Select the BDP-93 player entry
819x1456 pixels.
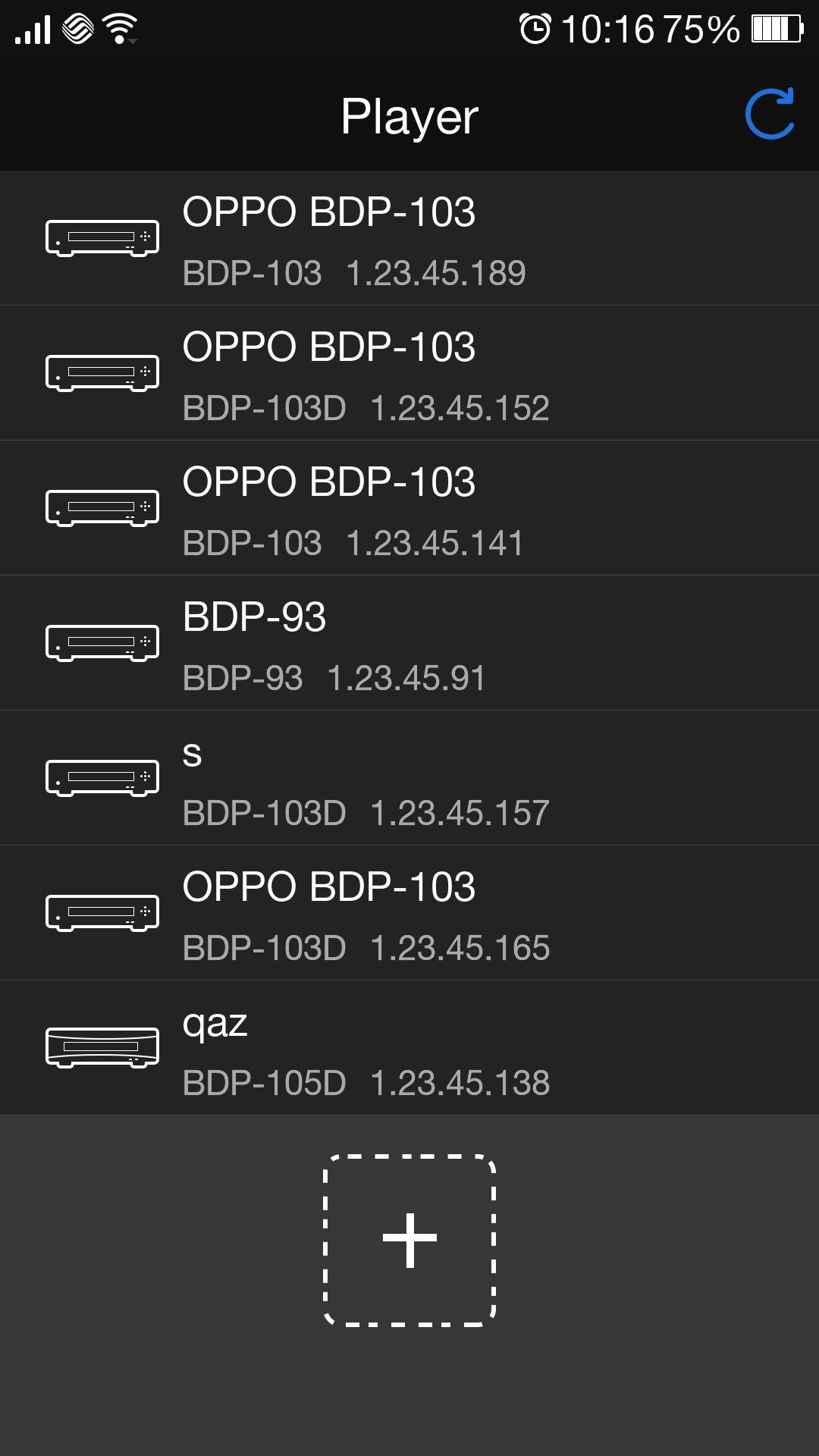(x=409, y=642)
